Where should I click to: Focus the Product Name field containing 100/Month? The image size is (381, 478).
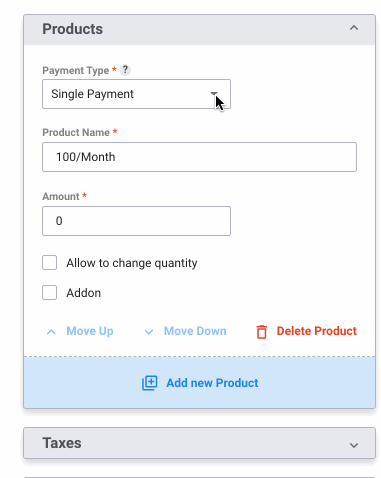[199, 157]
